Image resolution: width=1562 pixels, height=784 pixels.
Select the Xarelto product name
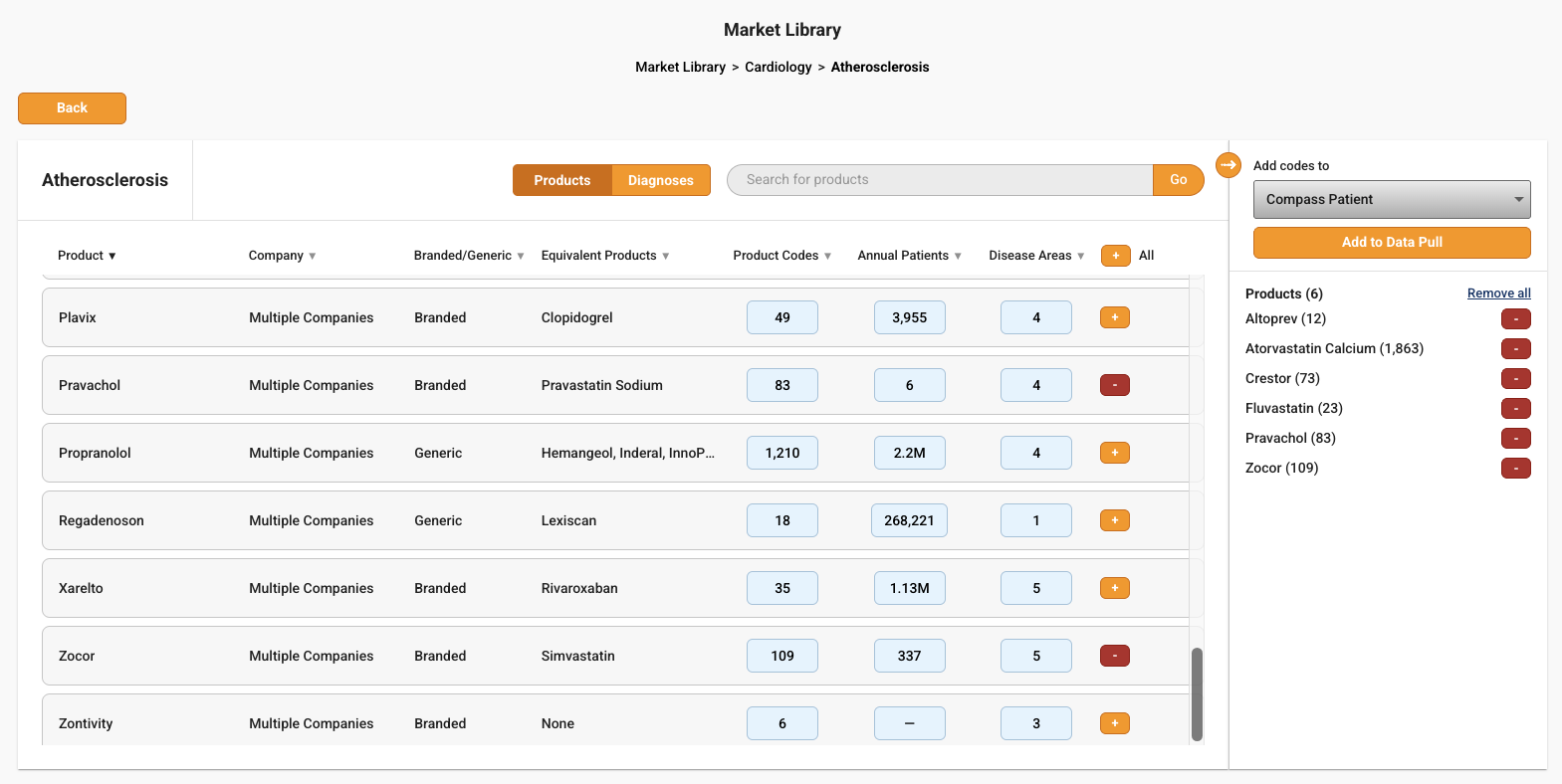tap(81, 588)
